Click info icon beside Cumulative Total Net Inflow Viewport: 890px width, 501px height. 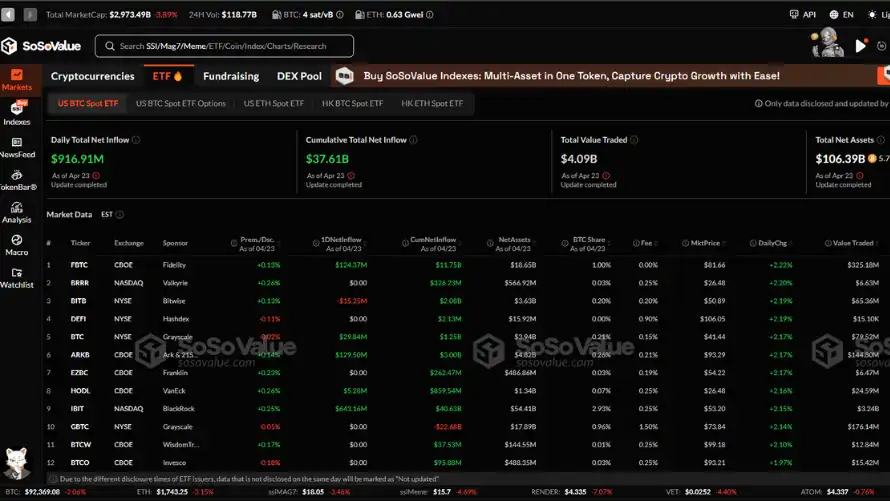point(414,140)
